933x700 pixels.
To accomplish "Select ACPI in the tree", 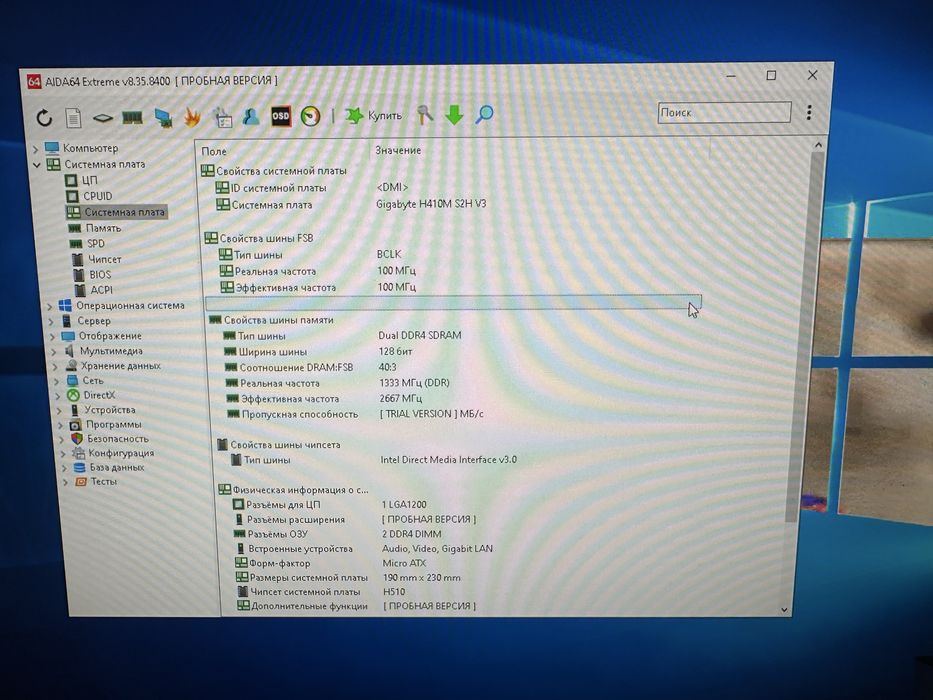I will click(101, 290).
